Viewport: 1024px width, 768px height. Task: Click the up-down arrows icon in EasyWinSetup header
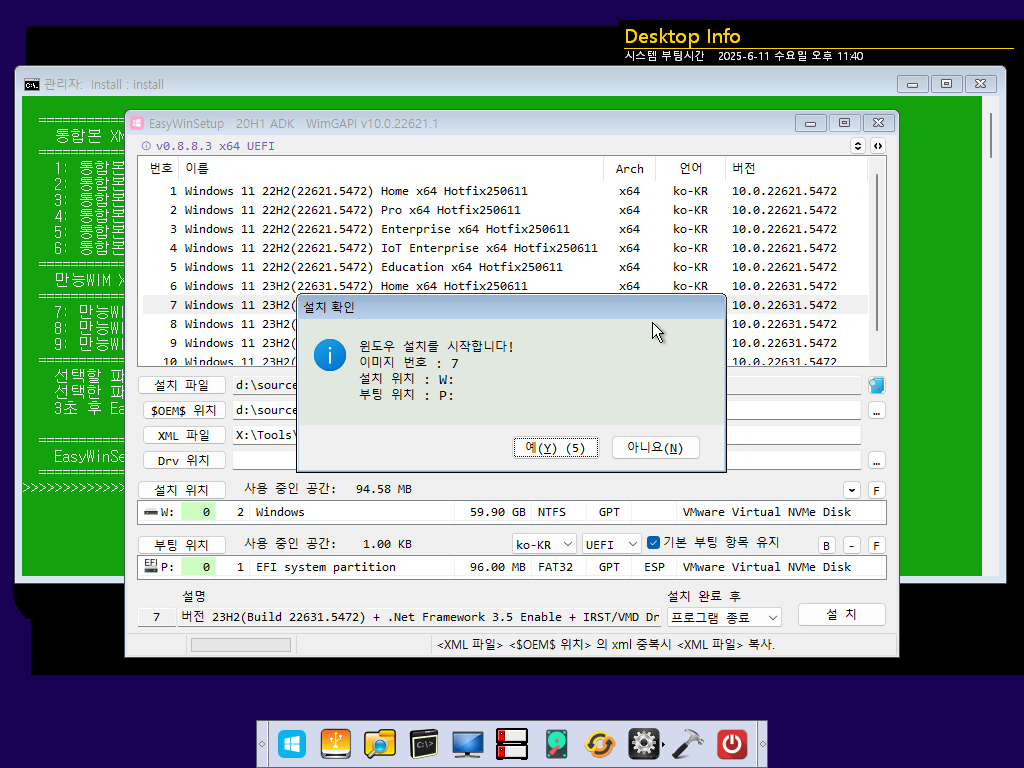(x=858, y=146)
